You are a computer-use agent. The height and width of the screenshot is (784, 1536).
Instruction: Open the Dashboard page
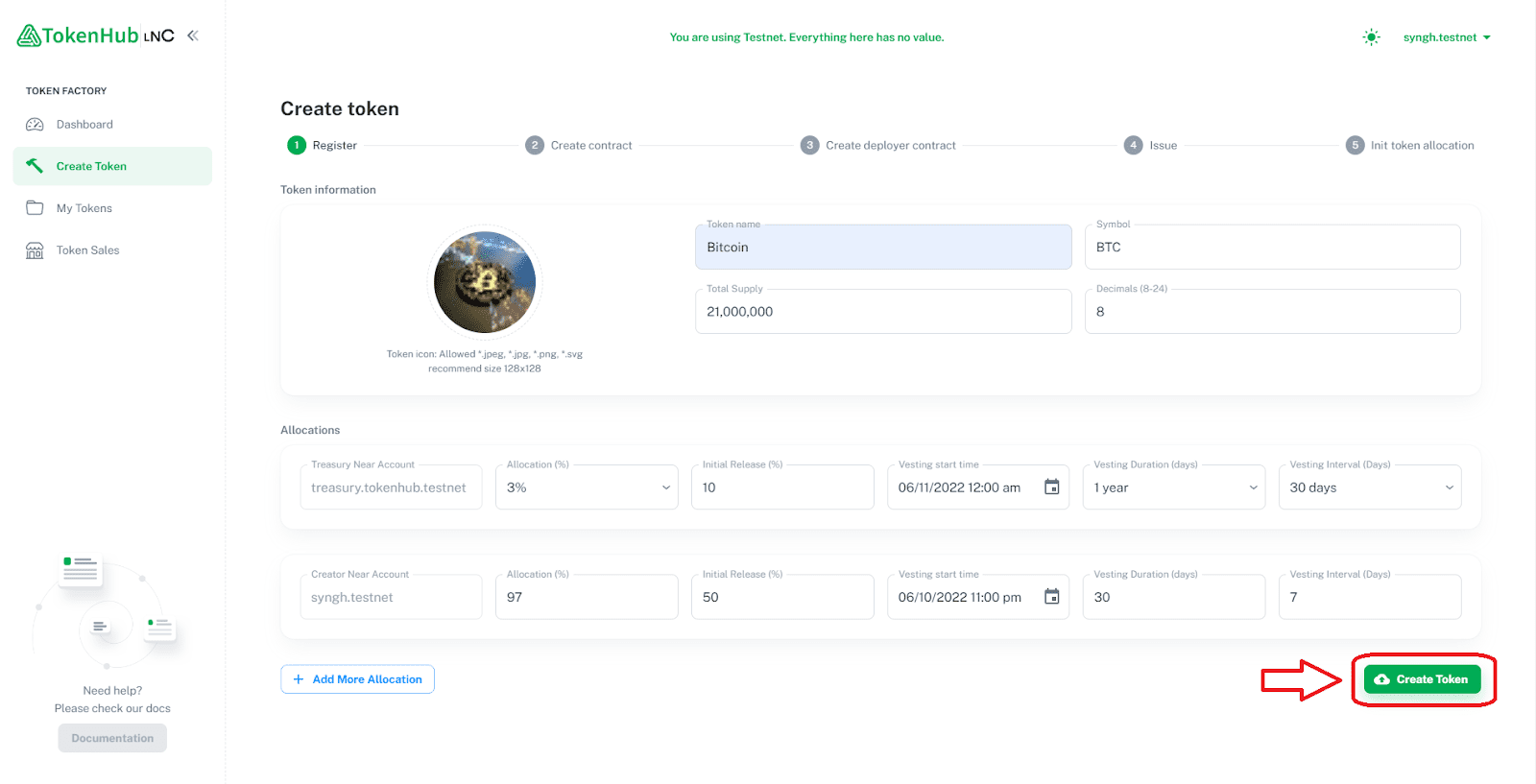pyautogui.click(x=112, y=125)
